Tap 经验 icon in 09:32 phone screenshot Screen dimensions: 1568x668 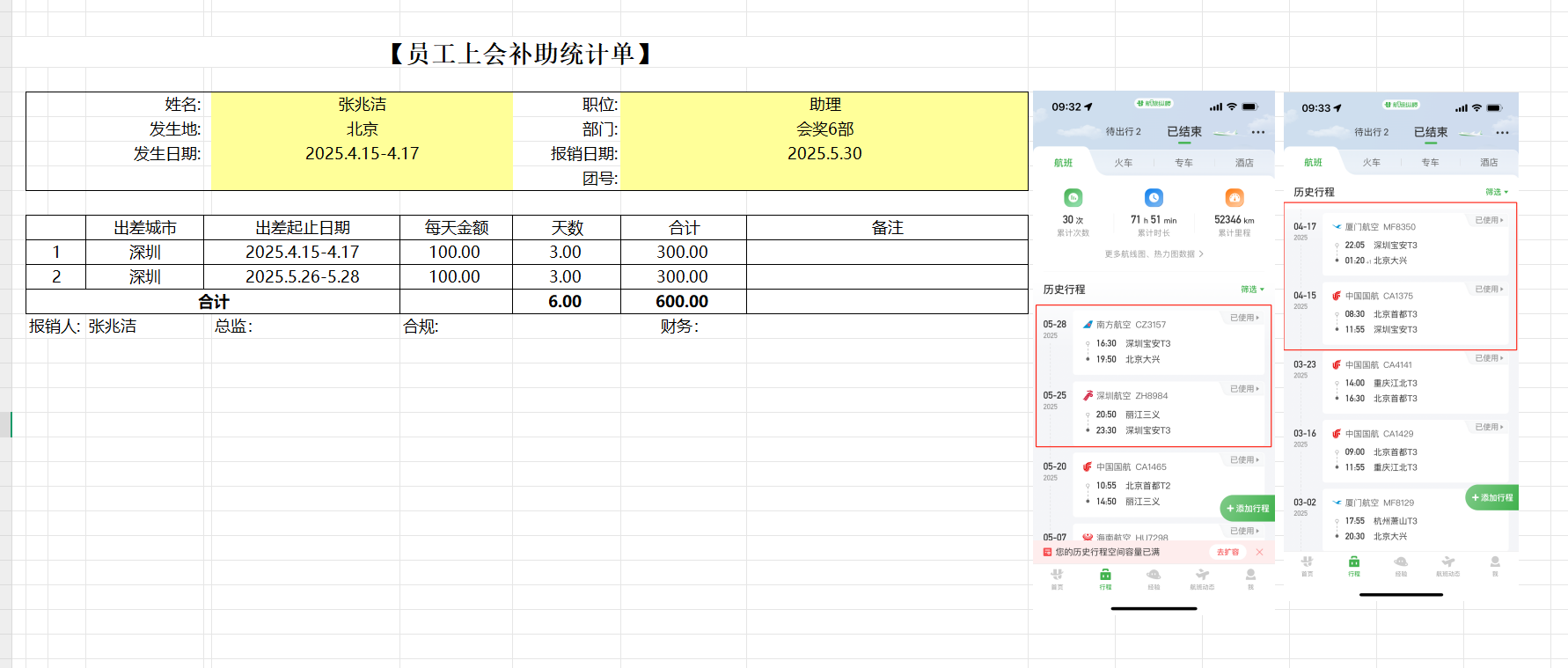pyautogui.click(x=1154, y=576)
